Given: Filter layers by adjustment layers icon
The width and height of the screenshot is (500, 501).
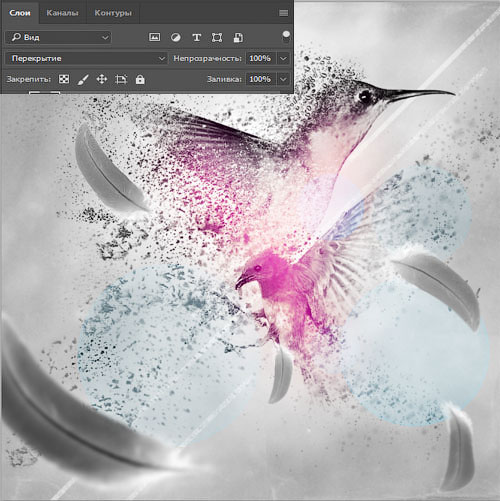Looking at the screenshot, I should [x=176, y=37].
